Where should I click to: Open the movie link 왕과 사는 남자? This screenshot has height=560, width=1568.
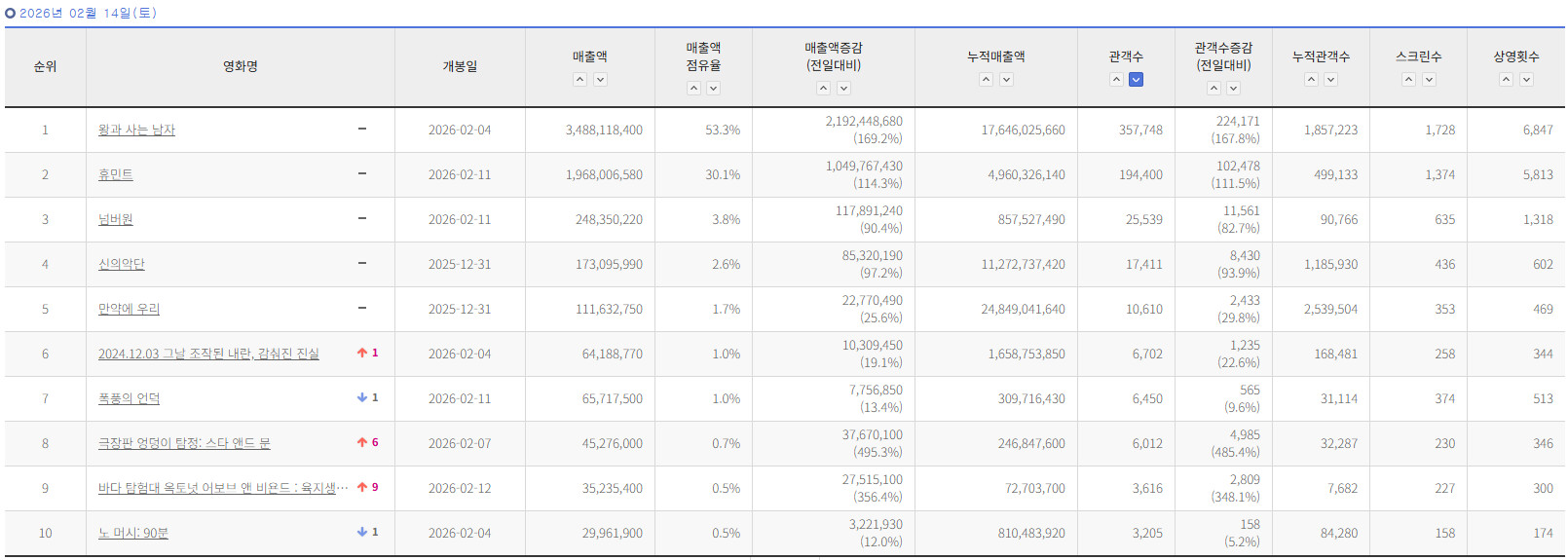click(136, 130)
